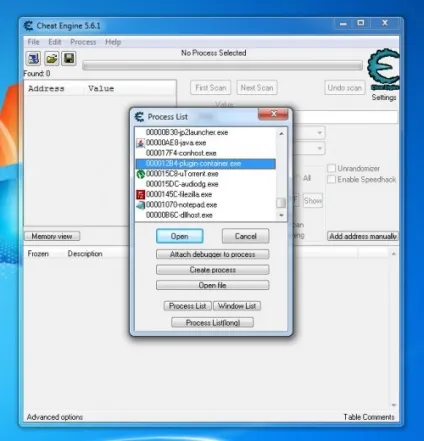Click the java.exe process icon
The image size is (424, 441).
(x=141, y=143)
